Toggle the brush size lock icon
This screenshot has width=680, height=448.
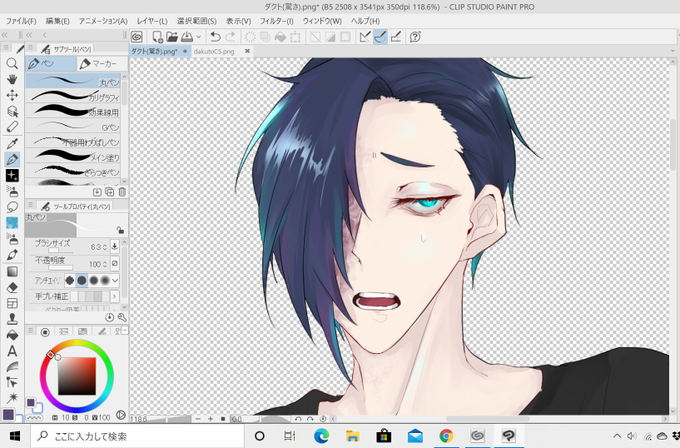(114, 246)
